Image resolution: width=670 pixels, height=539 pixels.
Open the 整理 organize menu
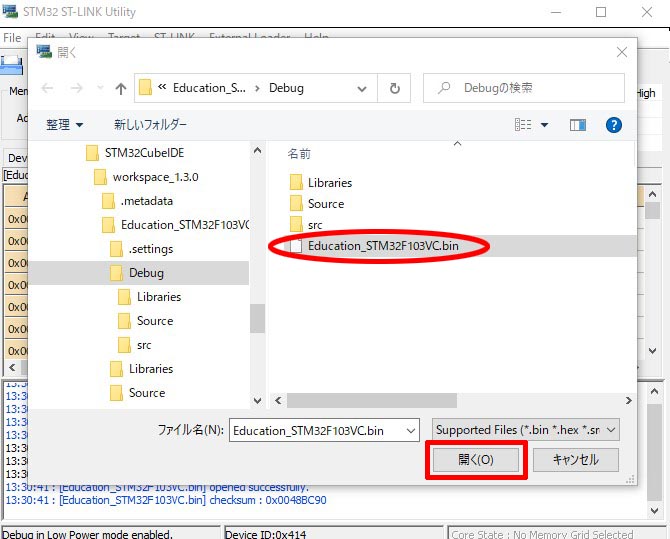(64, 125)
